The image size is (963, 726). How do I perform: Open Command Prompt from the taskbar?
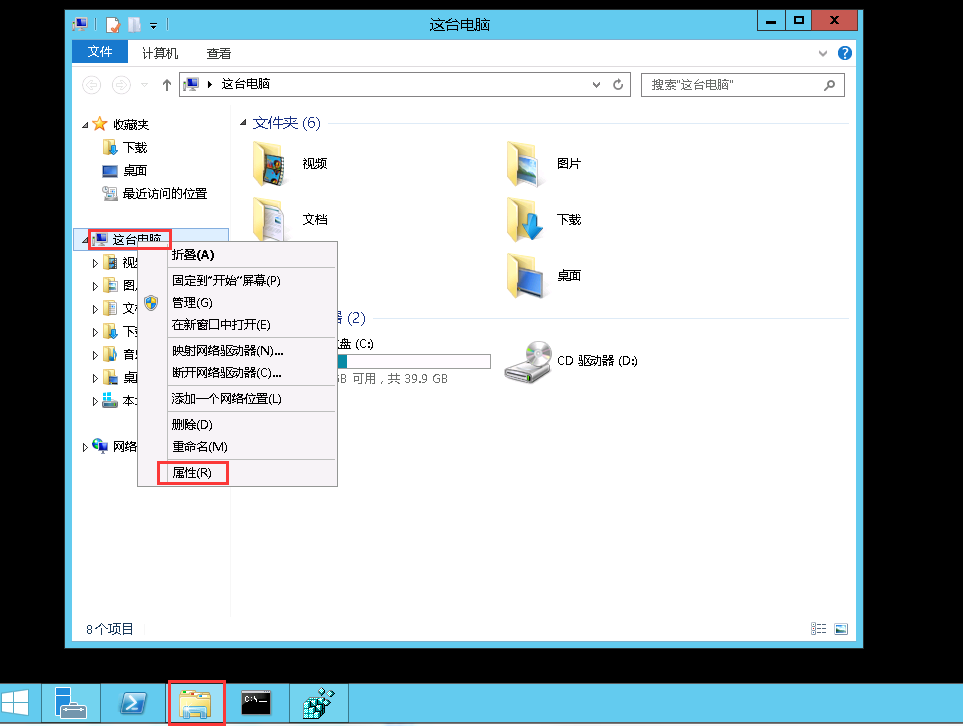256,703
